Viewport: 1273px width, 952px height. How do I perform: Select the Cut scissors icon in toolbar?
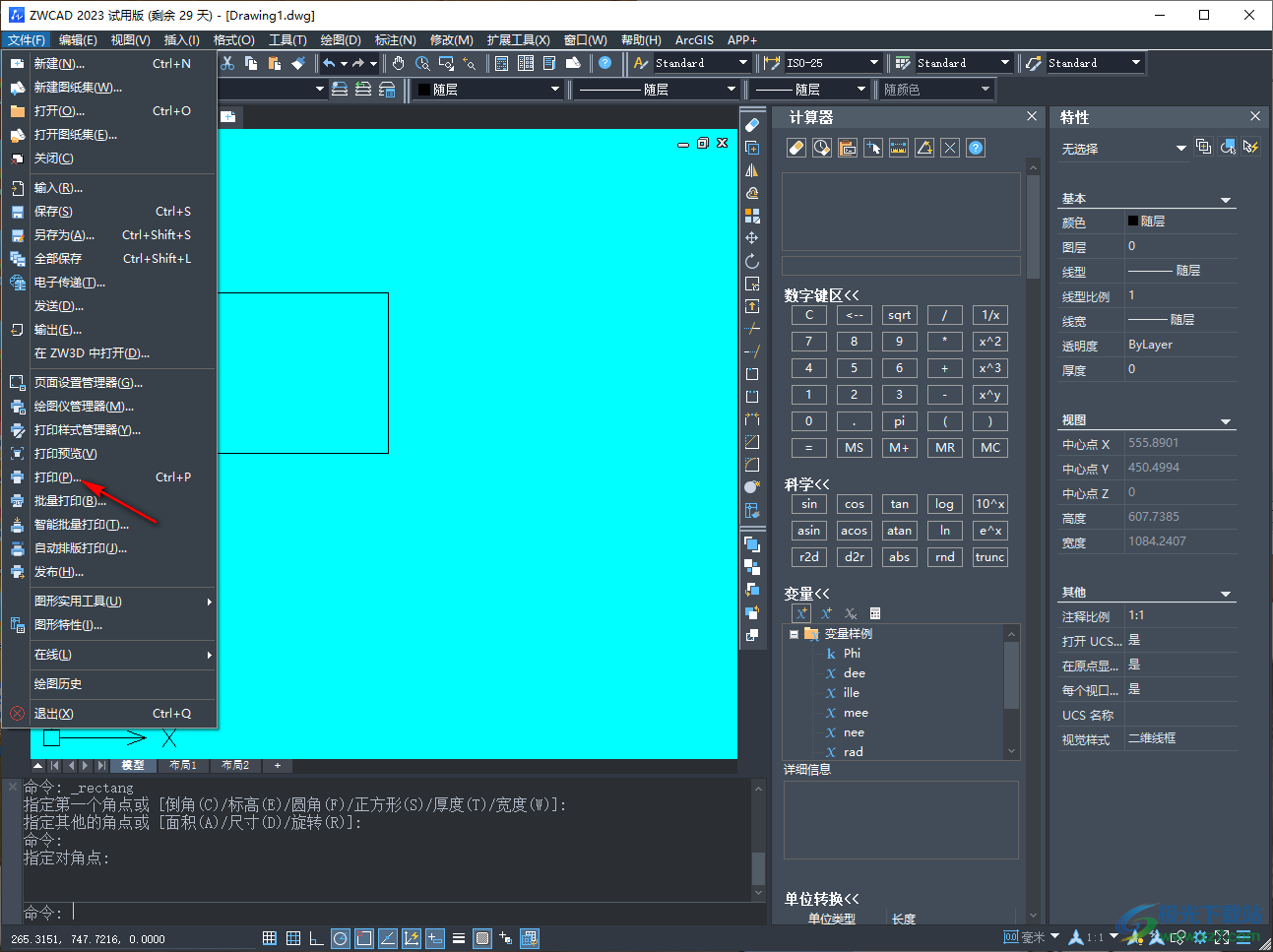point(227,63)
